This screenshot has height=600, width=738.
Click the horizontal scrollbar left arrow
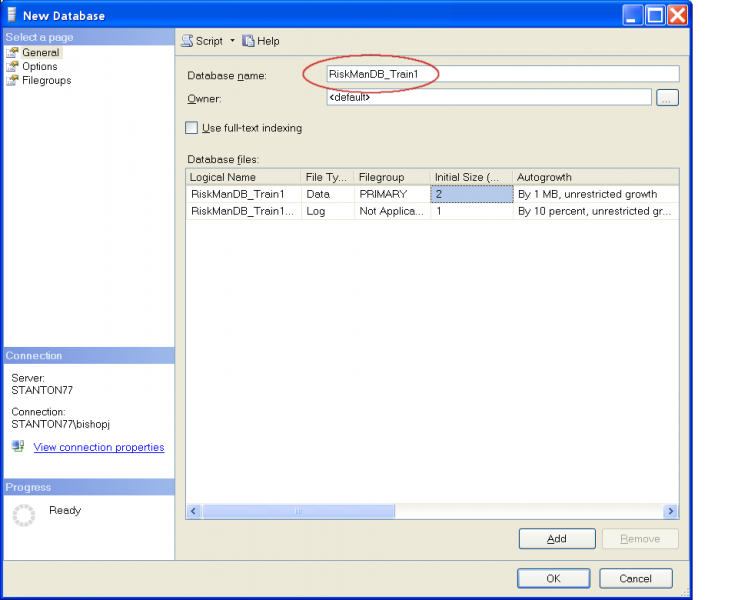click(193, 511)
